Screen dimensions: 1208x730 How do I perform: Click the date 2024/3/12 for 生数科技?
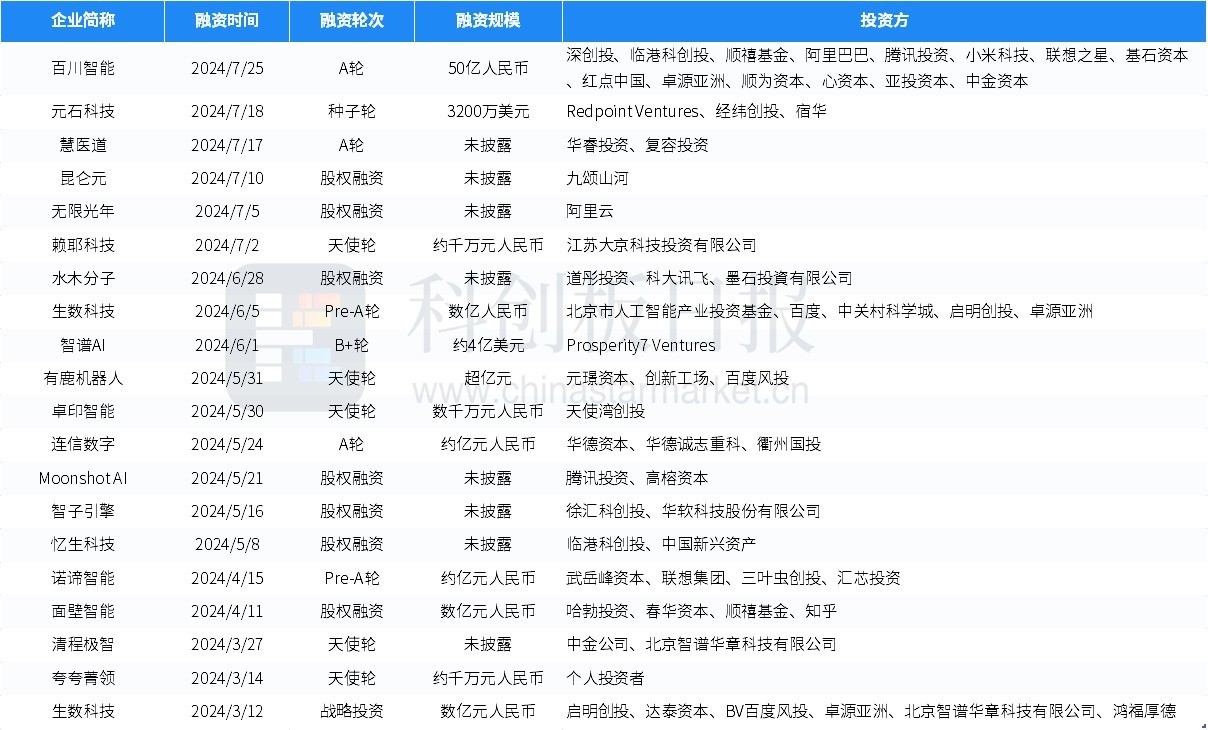click(227, 711)
